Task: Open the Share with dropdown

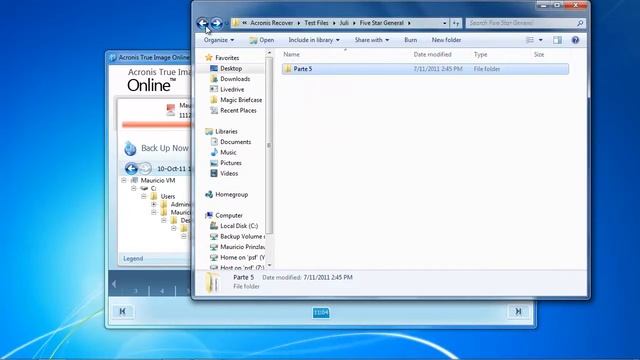Action: (x=372, y=40)
